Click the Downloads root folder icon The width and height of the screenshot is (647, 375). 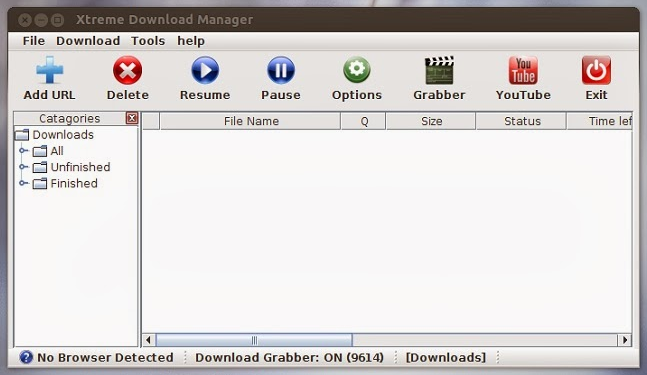point(22,135)
